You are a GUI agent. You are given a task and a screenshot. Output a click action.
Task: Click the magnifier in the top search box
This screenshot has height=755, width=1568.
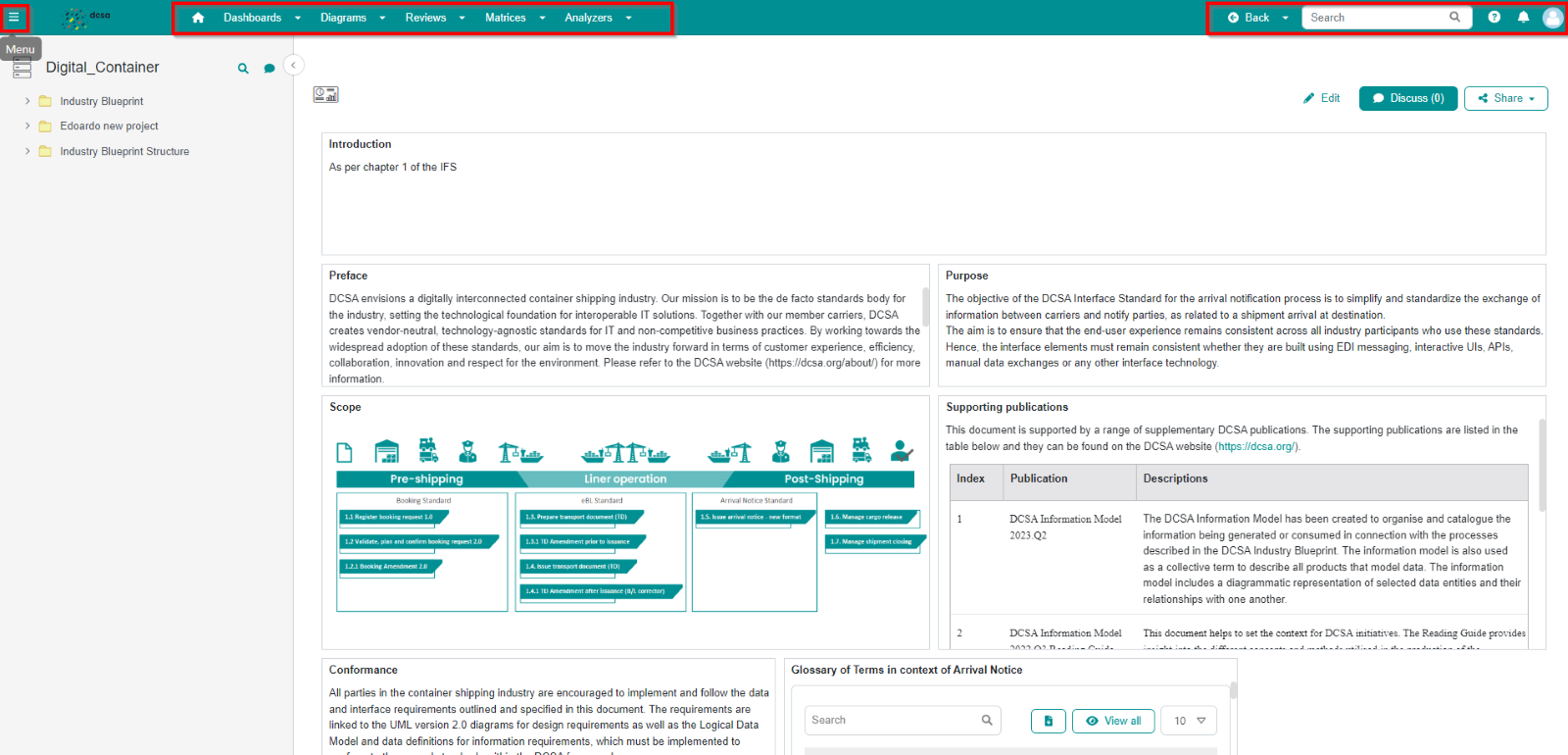[1455, 18]
